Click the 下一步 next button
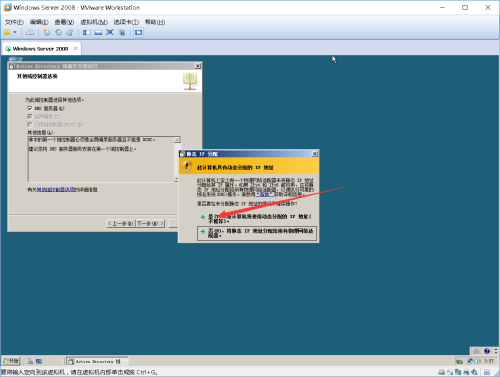This screenshot has width=500, height=377. tap(151, 223)
